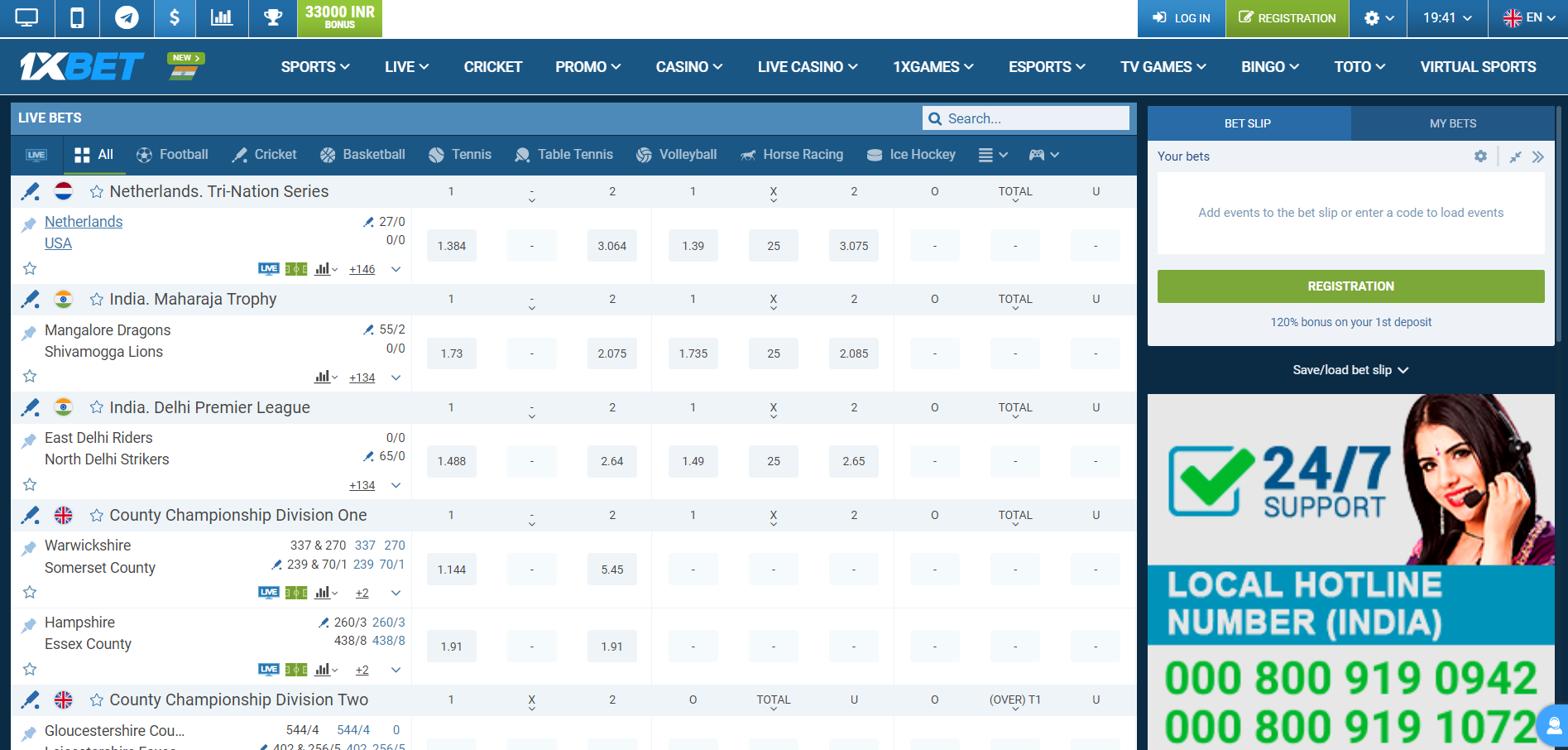Pin the Mangalore Dragons match
1568x750 pixels.
[x=29, y=333]
